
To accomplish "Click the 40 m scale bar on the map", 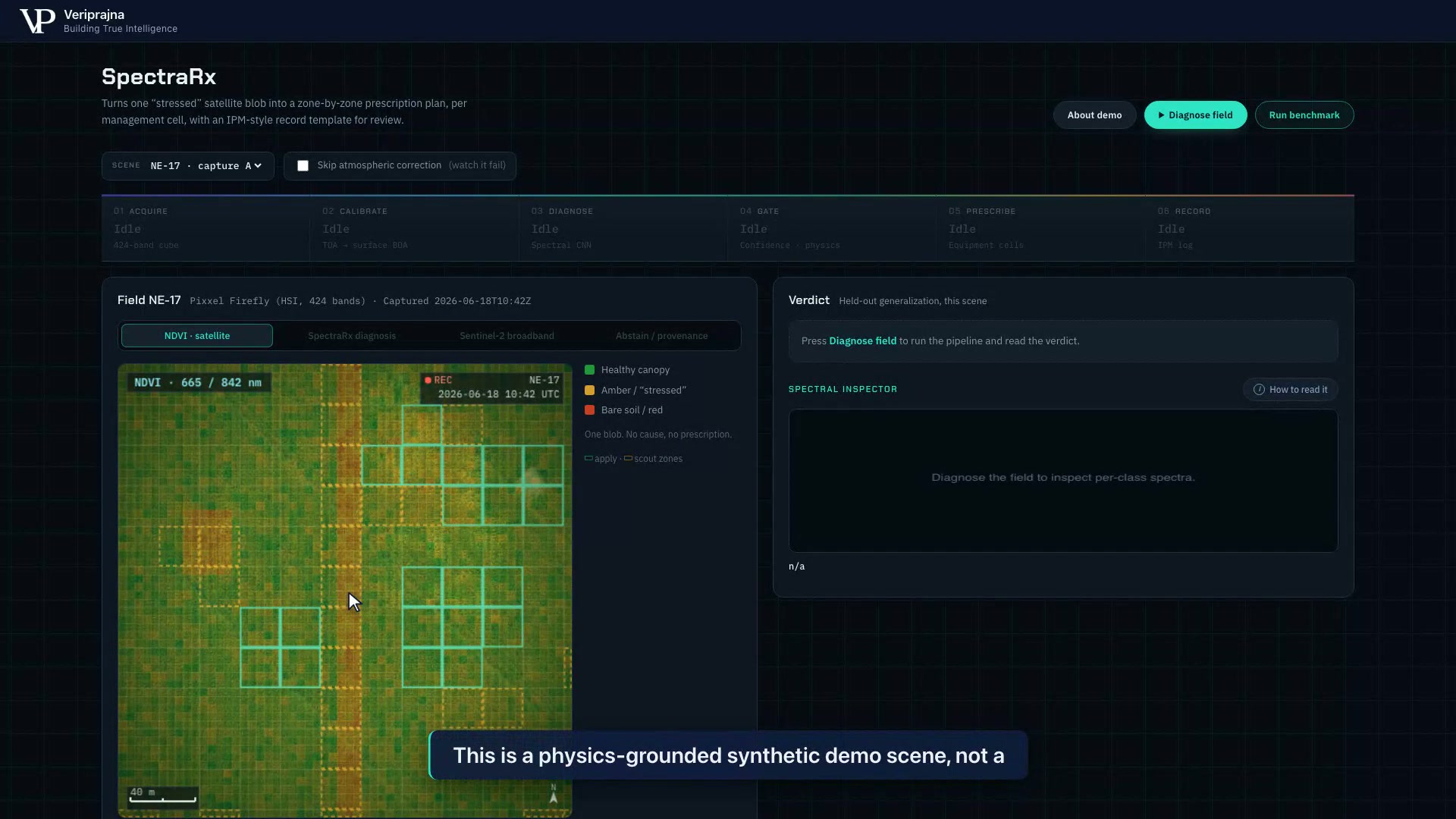I will coord(163,795).
